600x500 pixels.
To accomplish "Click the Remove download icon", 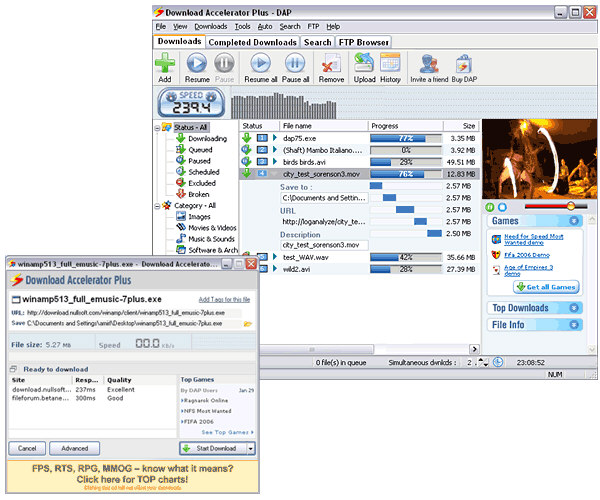I will [330, 64].
